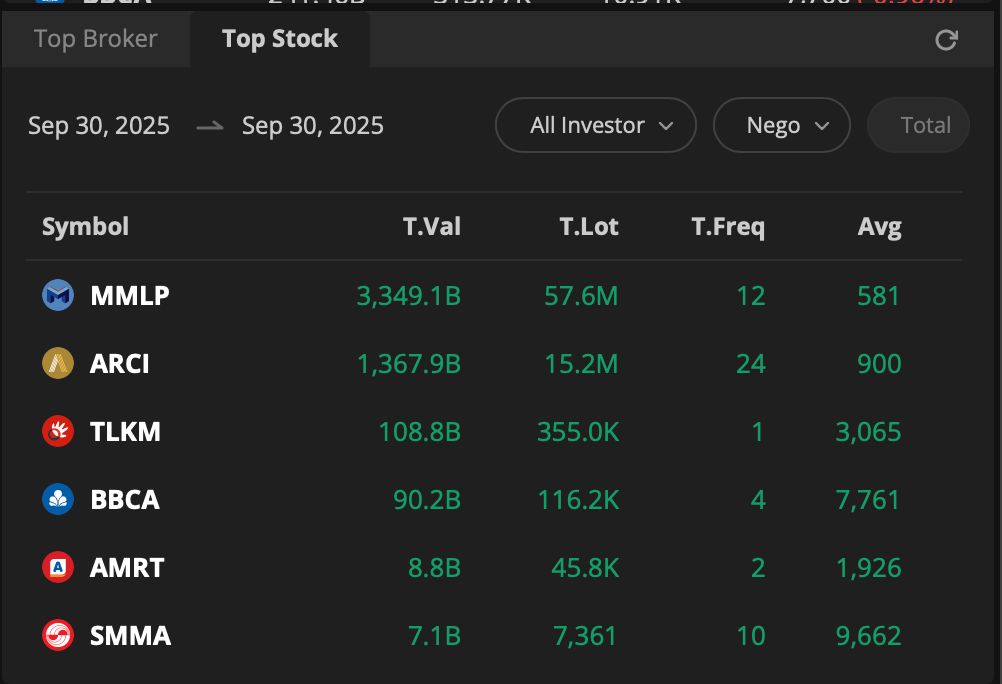This screenshot has height=684, width=1002.
Task: Click the TLKM Telkom logo icon
Action: [x=57, y=431]
